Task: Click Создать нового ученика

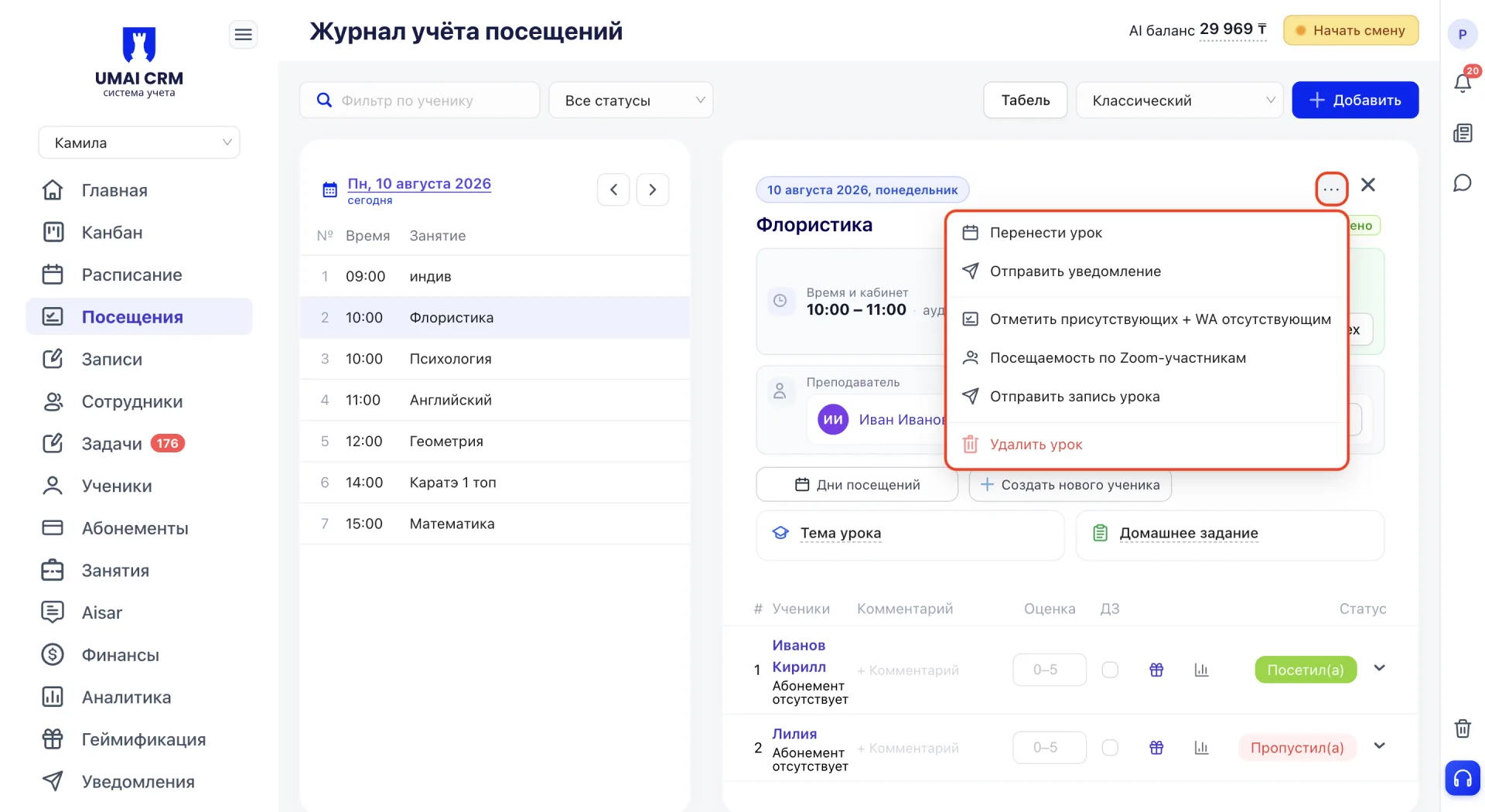Action: pyautogui.click(x=1070, y=485)
